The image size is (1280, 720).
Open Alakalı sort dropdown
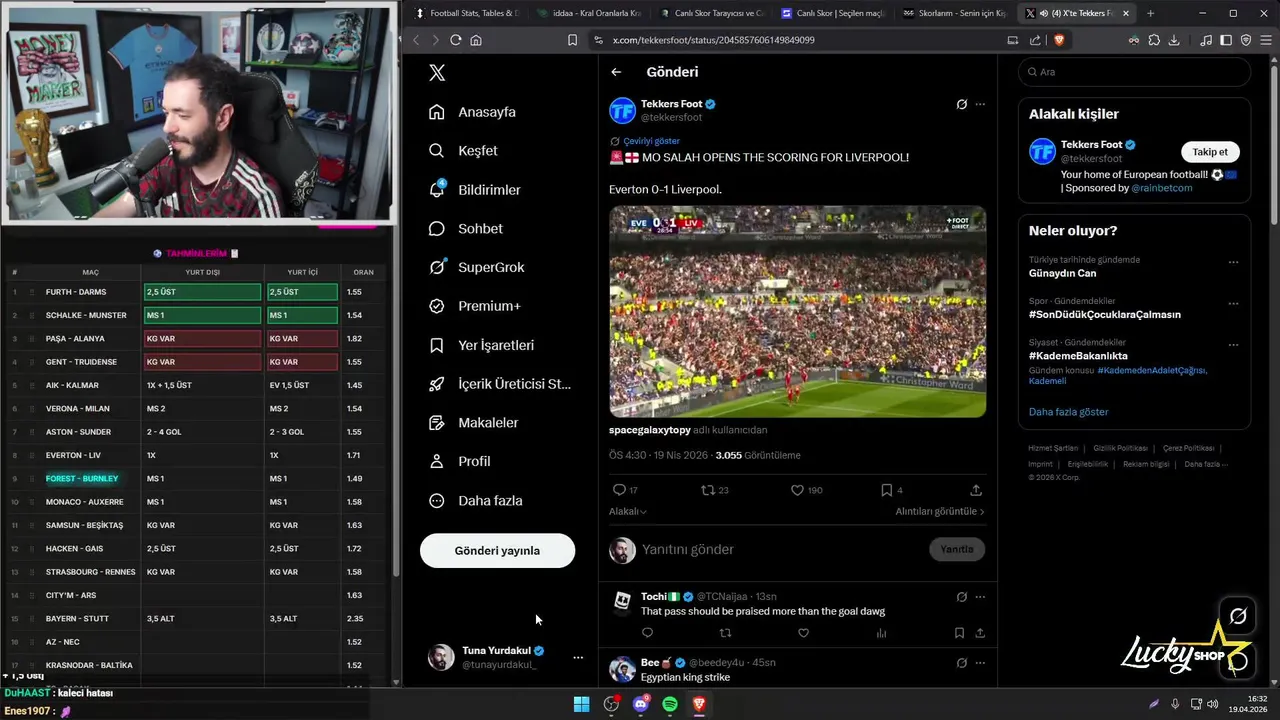point(628,512)
